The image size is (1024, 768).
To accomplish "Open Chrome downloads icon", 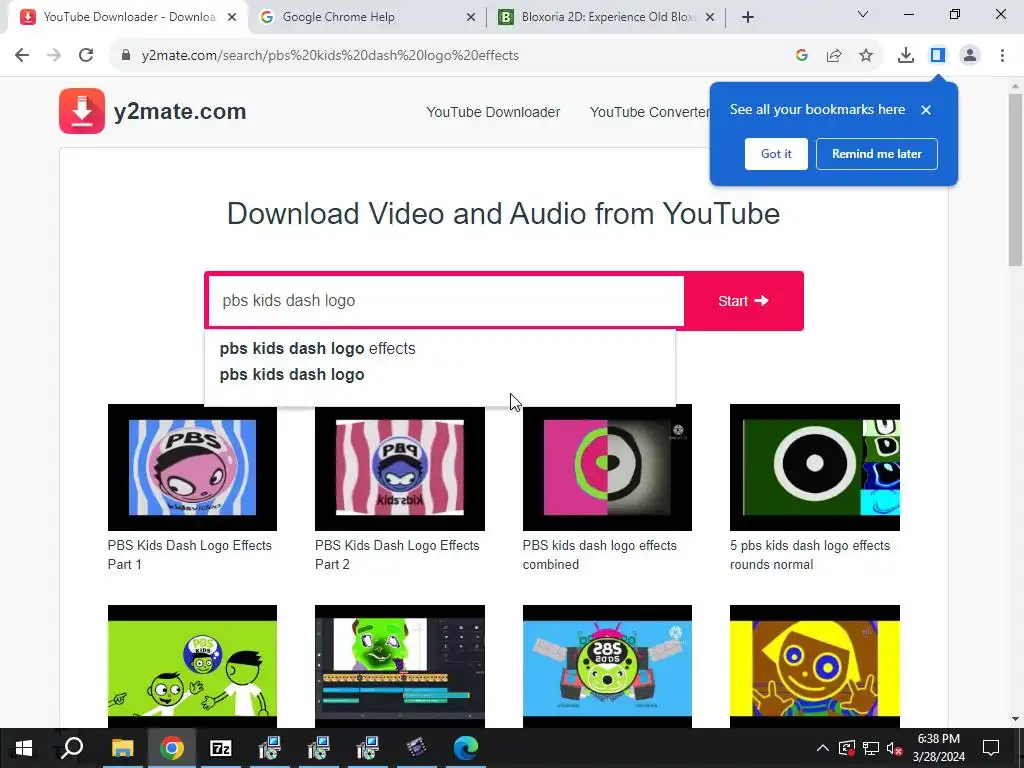I will tap(906, 56).
